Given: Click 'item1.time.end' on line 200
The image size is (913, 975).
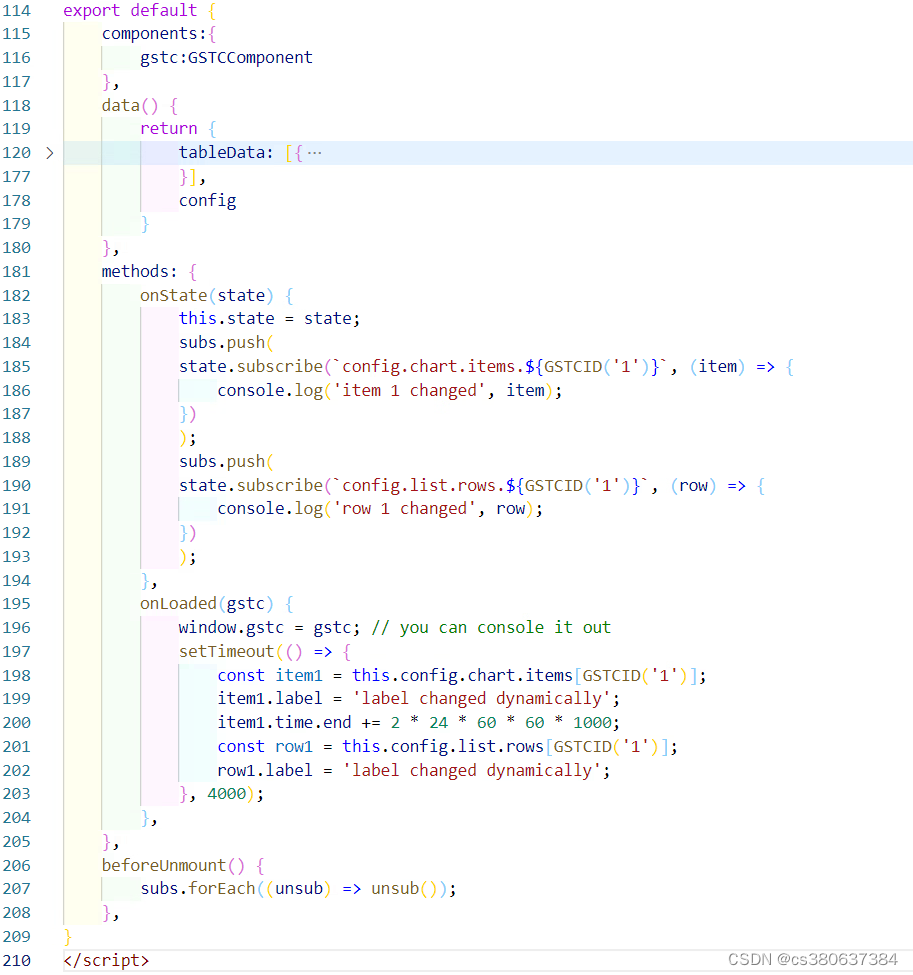Looking at the screenshot, I should pos(284,723).
